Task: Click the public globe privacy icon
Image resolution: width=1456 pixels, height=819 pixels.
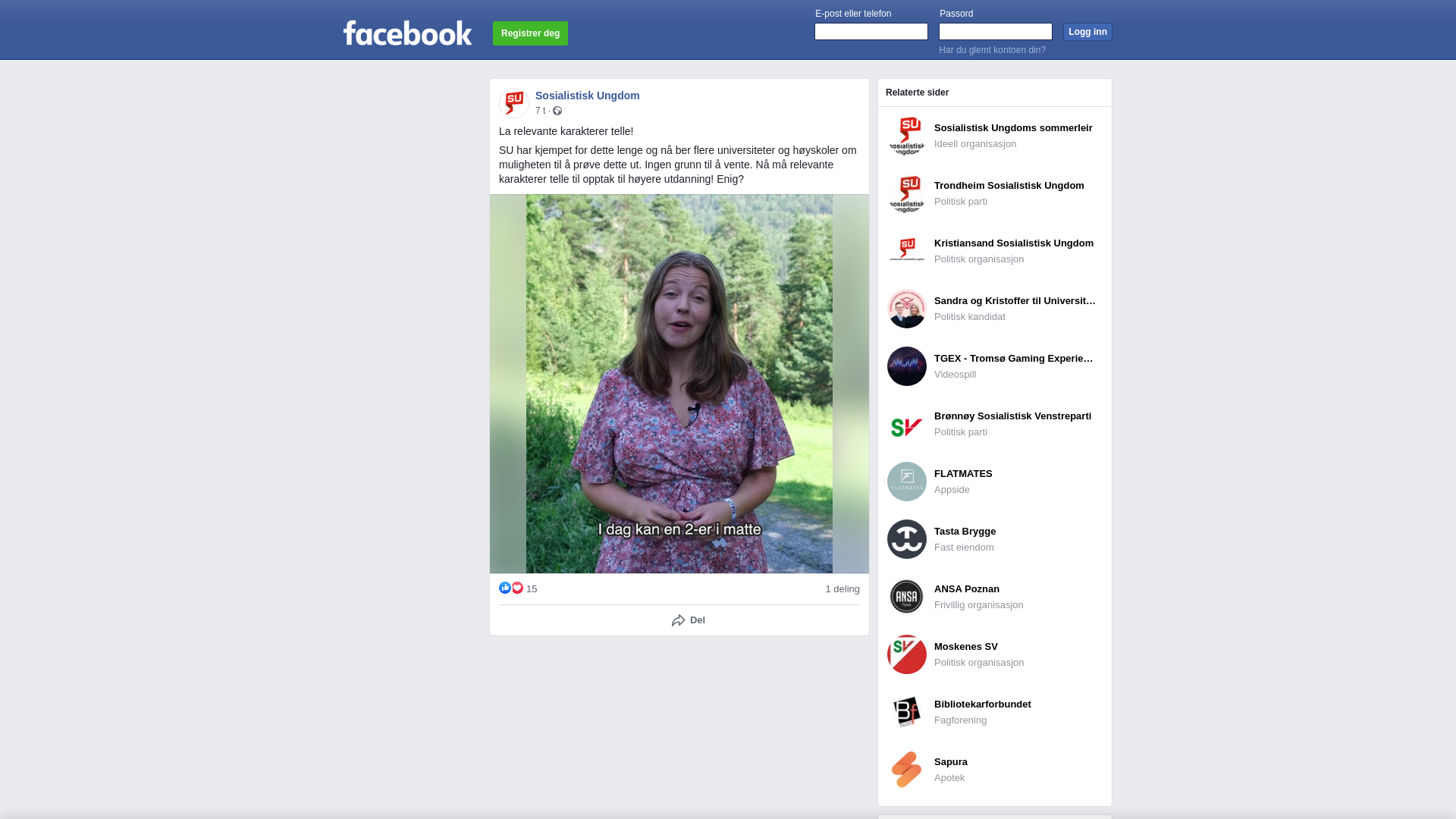Action: [557, 111]
